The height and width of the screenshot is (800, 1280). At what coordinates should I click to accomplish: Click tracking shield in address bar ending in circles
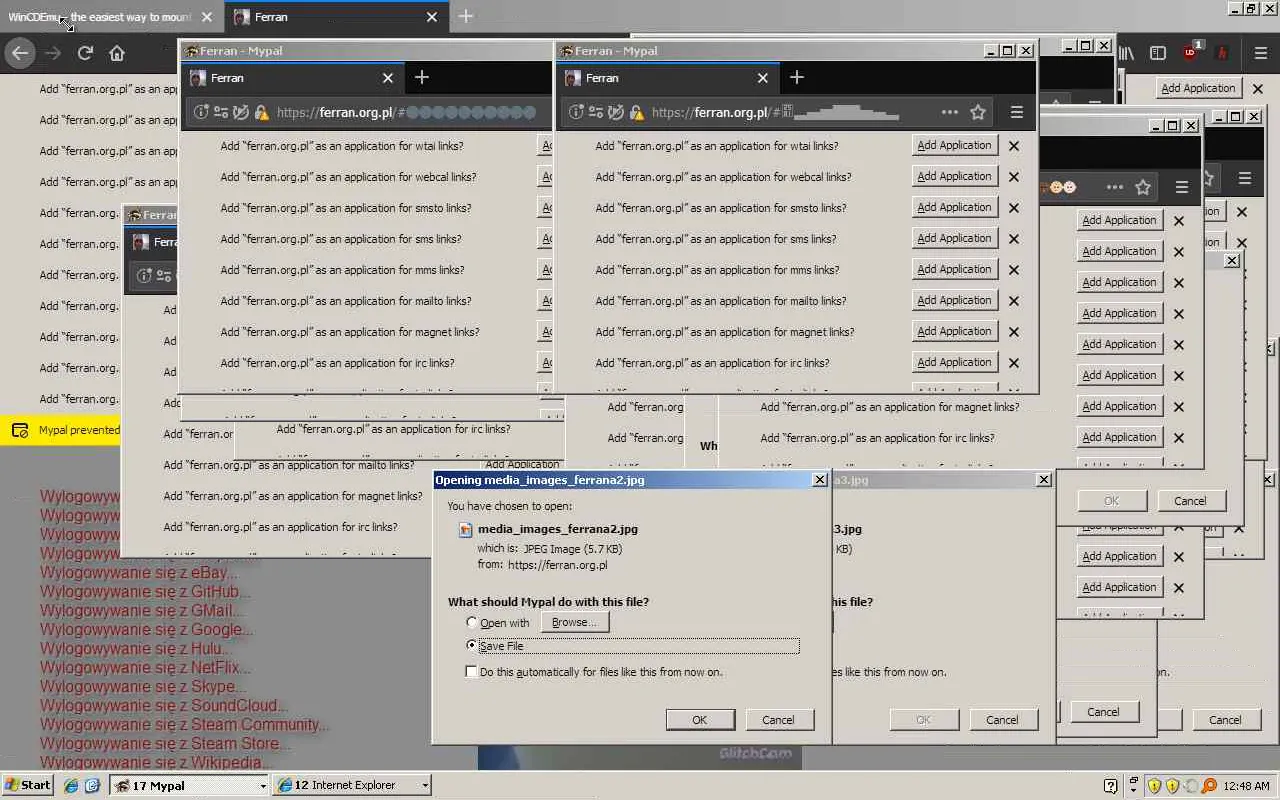click(x=241, y=112)
